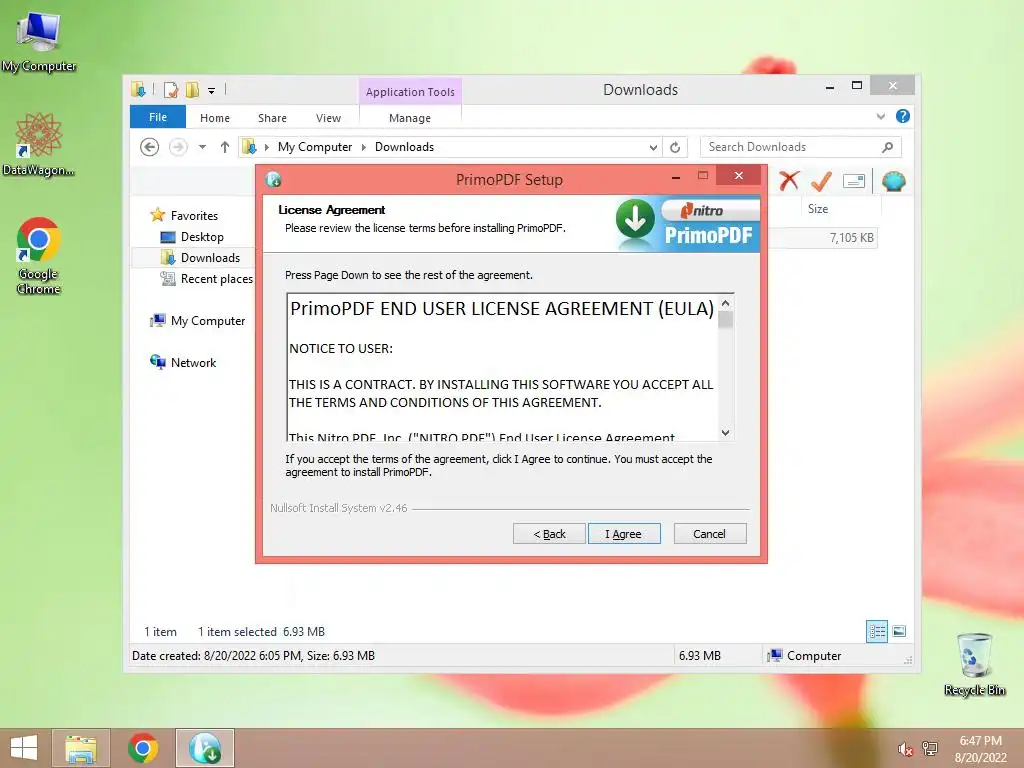Viewport: 1024px width, 768px height.
Task: Expand the ribbon with the chevron
Action: point(880,116)
